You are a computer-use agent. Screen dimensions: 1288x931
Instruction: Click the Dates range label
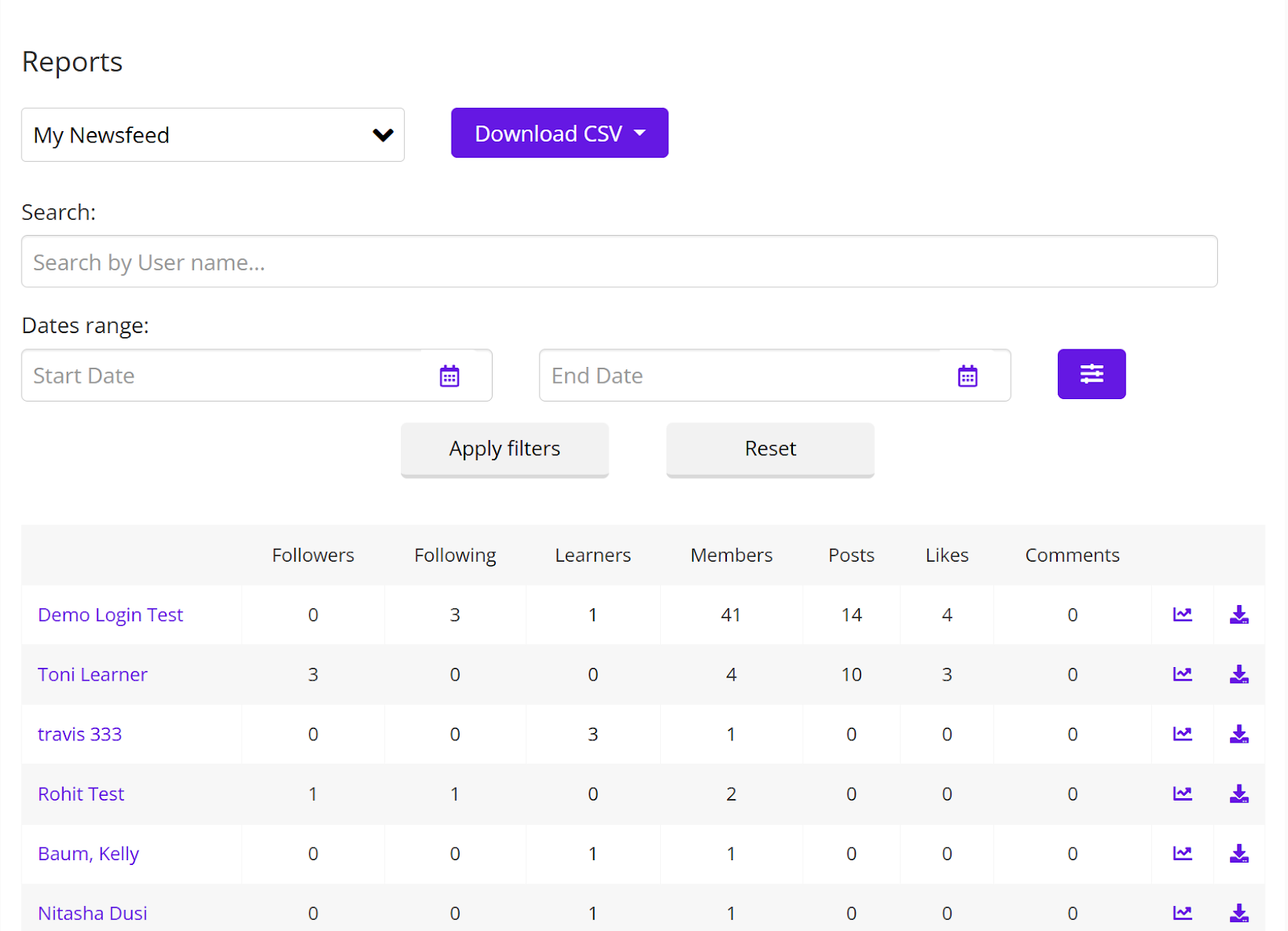[85, 326]
